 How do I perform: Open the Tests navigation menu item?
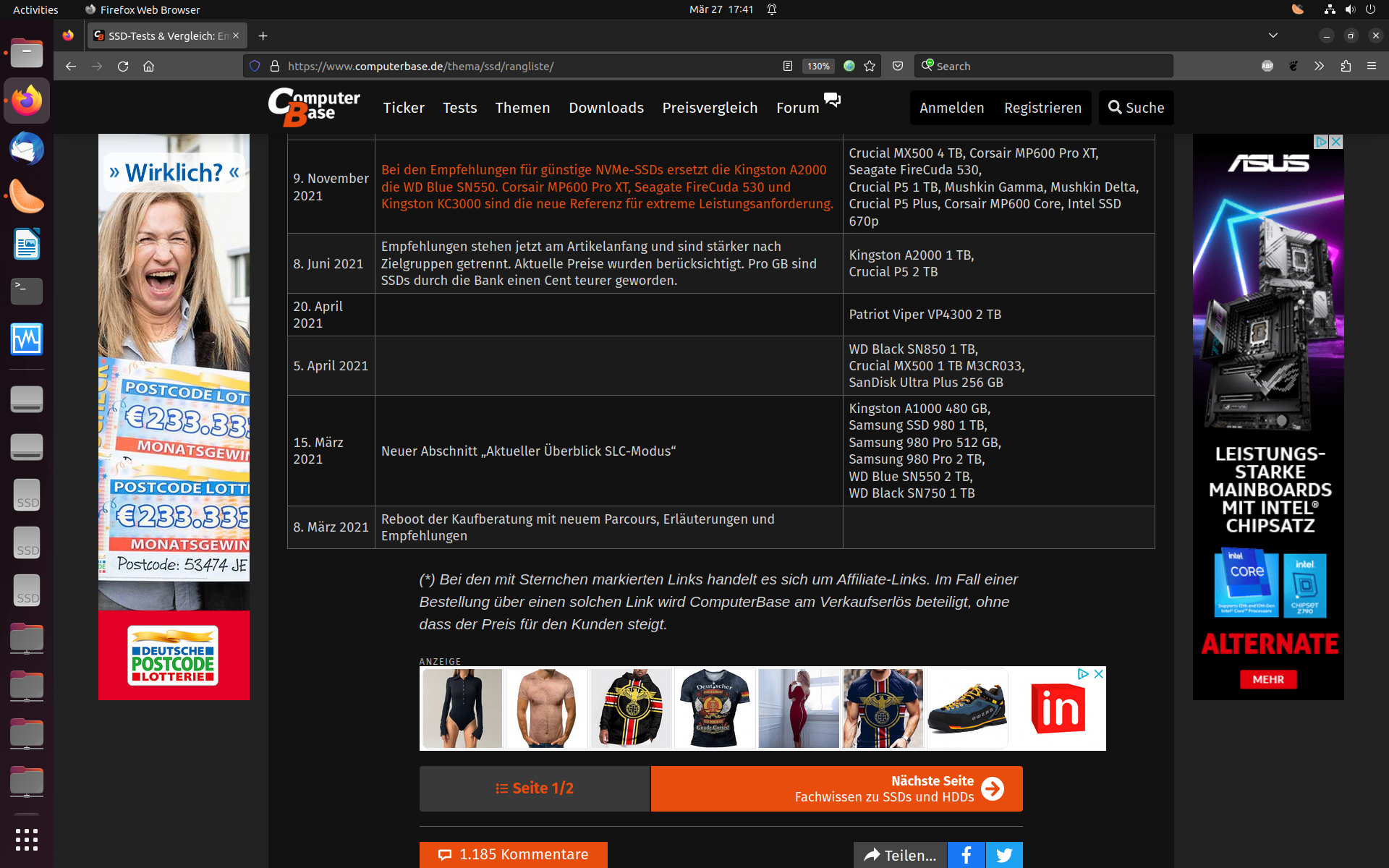[x=459, y=108]
